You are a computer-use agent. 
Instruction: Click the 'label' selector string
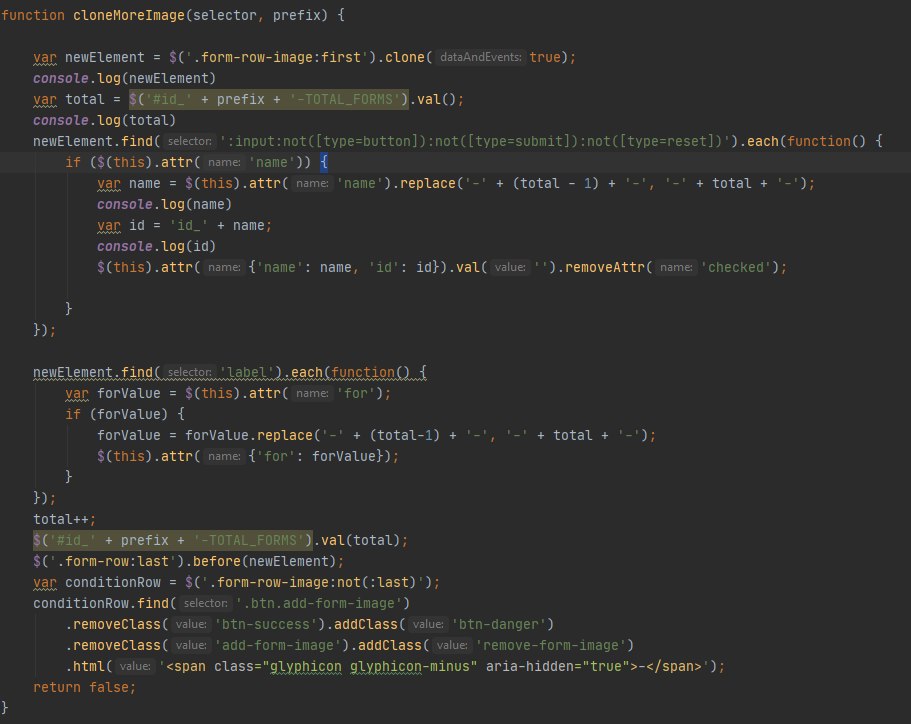tap(247, 372)
